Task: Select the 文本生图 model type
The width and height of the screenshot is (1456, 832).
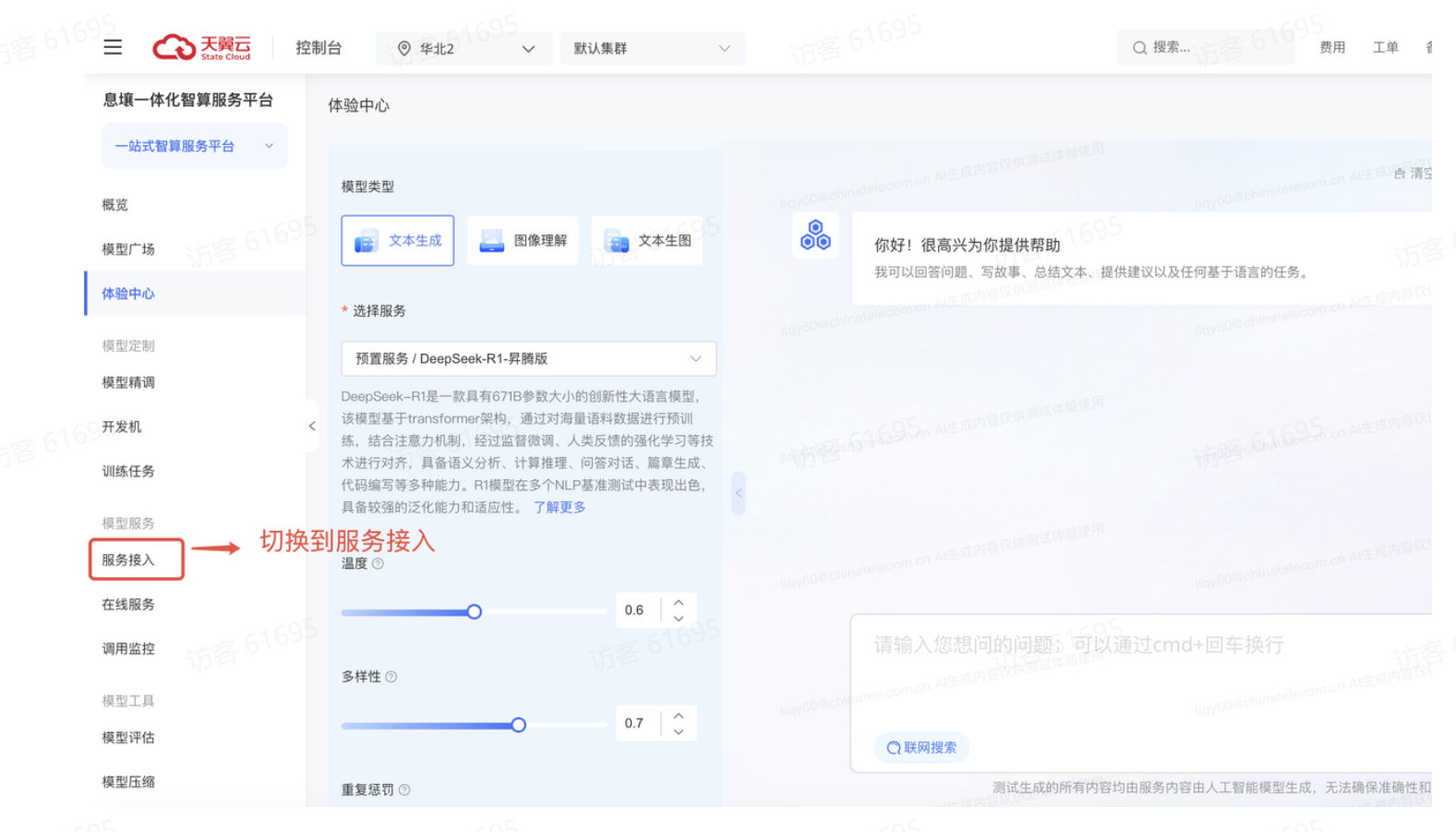Action: click(x=647, y=240)
